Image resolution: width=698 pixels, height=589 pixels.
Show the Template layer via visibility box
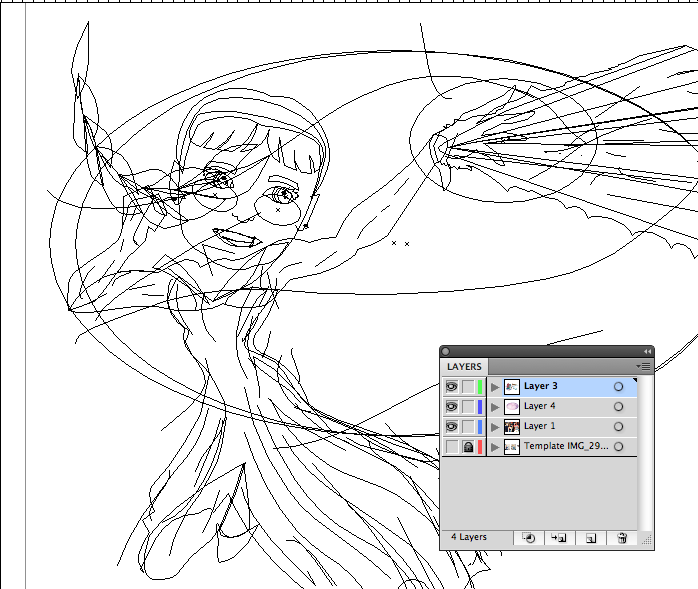point(451,447)
